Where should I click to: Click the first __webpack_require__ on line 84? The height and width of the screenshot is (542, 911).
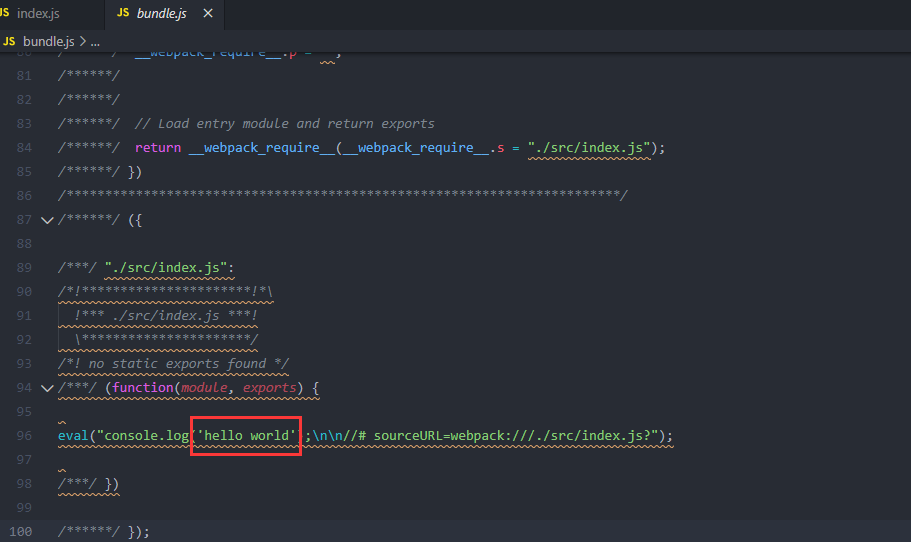[262, 148]
